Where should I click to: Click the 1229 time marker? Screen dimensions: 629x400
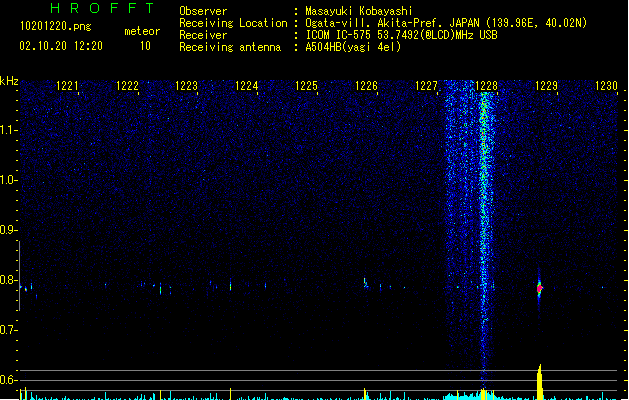coord(546,86)
